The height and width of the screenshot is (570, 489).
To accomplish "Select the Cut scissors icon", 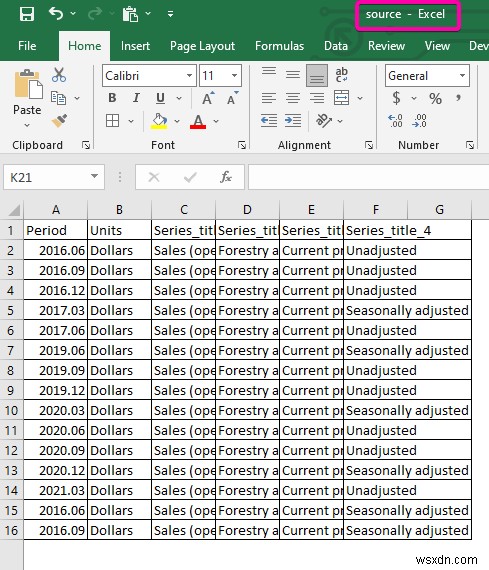I will point(59,75).
